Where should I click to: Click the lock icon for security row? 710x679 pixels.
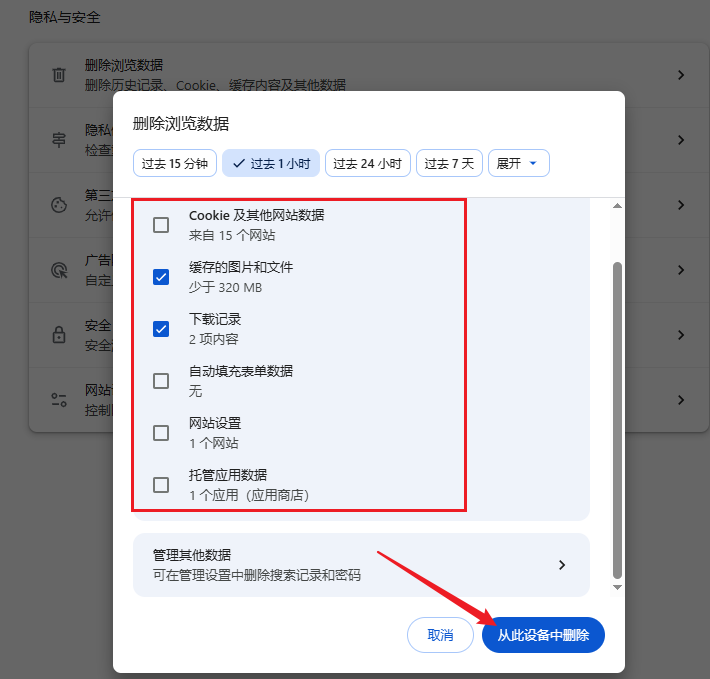[x=59, y=335]
